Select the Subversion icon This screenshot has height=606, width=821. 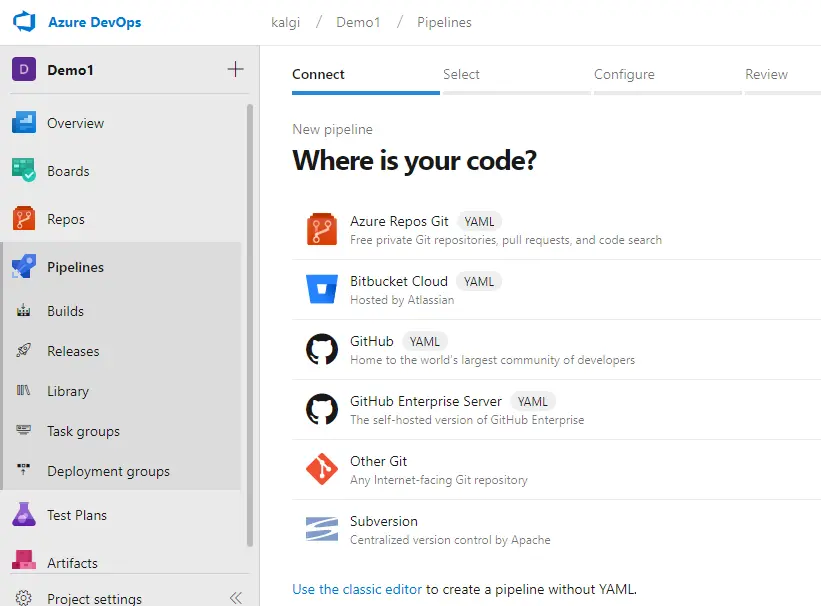click(x=321, y=528)
